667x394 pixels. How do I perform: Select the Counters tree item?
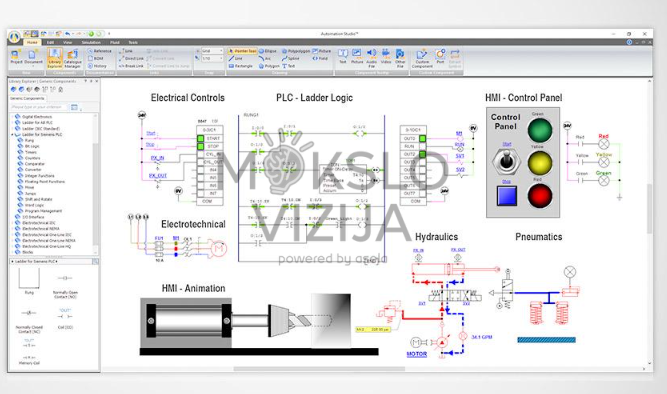coord(32,158)
